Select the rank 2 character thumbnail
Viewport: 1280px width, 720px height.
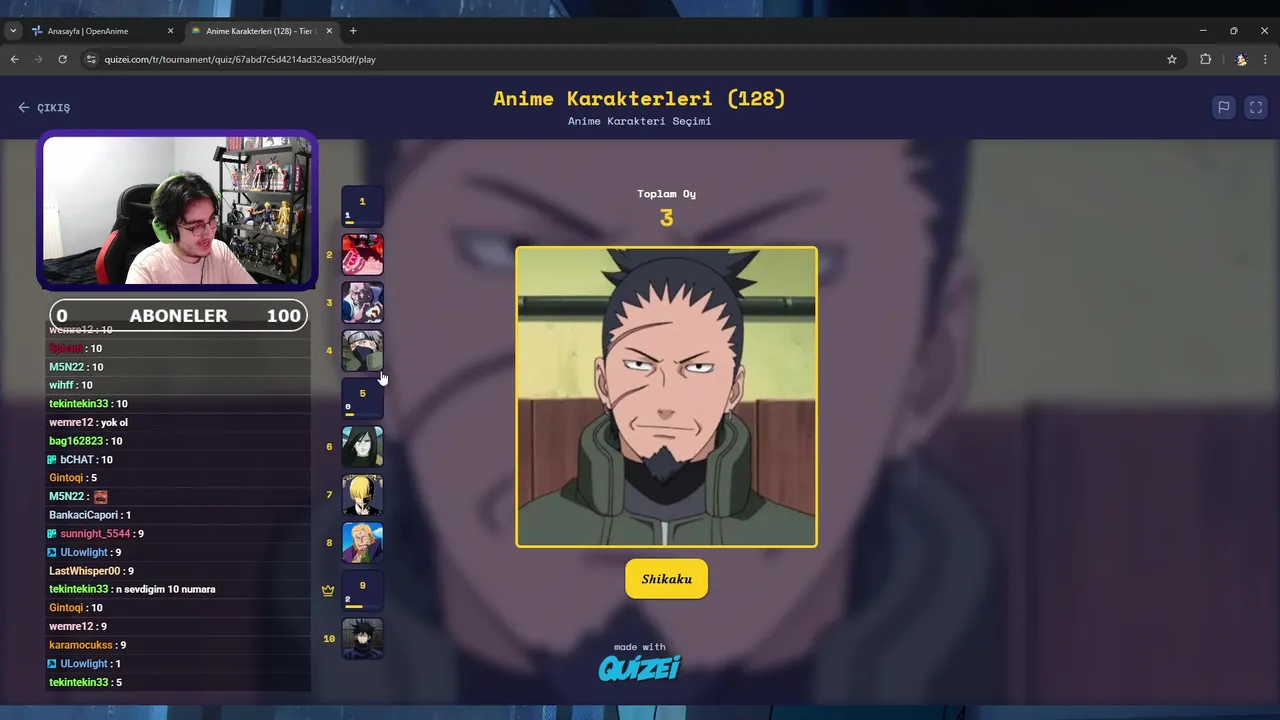pyautogui.click(x=362, y=254)
